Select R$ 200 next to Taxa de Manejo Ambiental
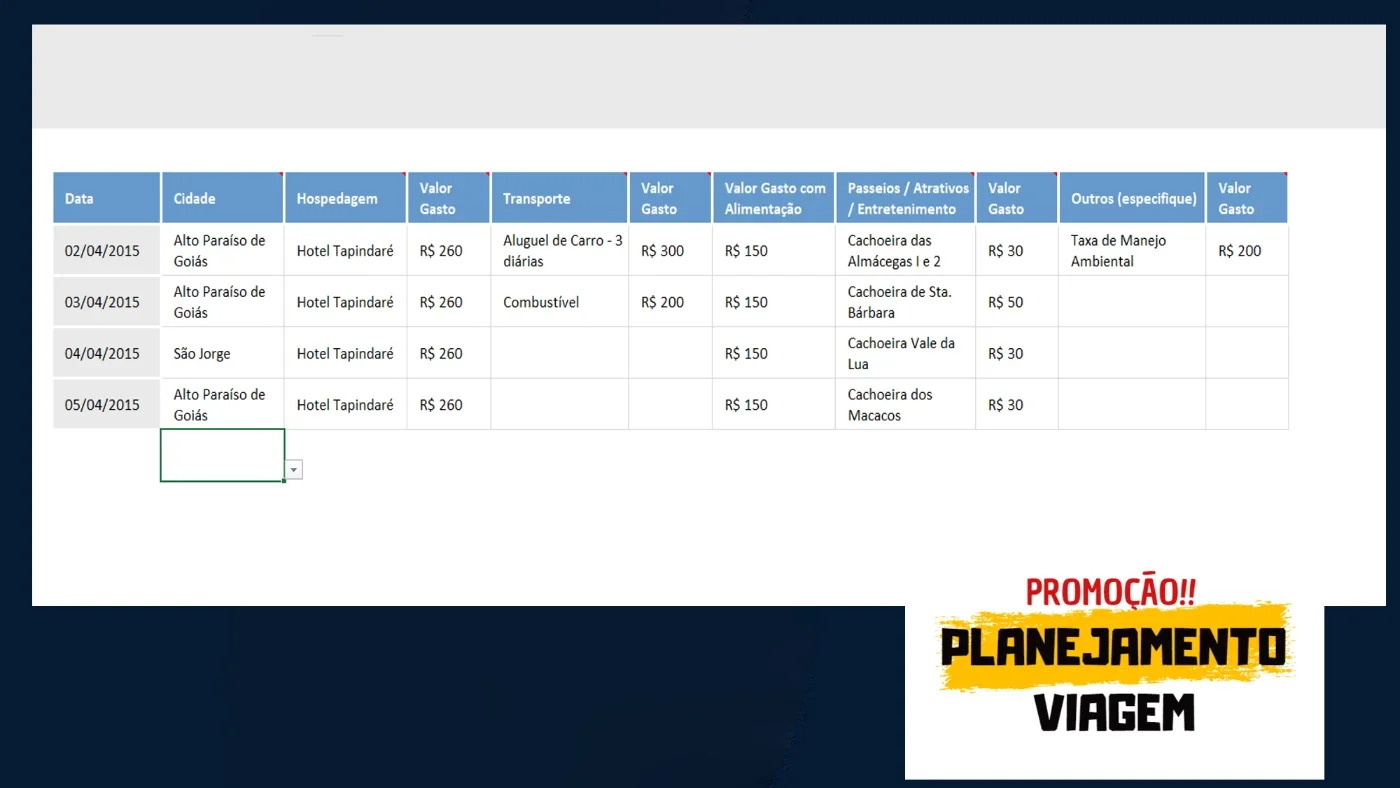This screenshot has width=1400, height=788. 1247,250
